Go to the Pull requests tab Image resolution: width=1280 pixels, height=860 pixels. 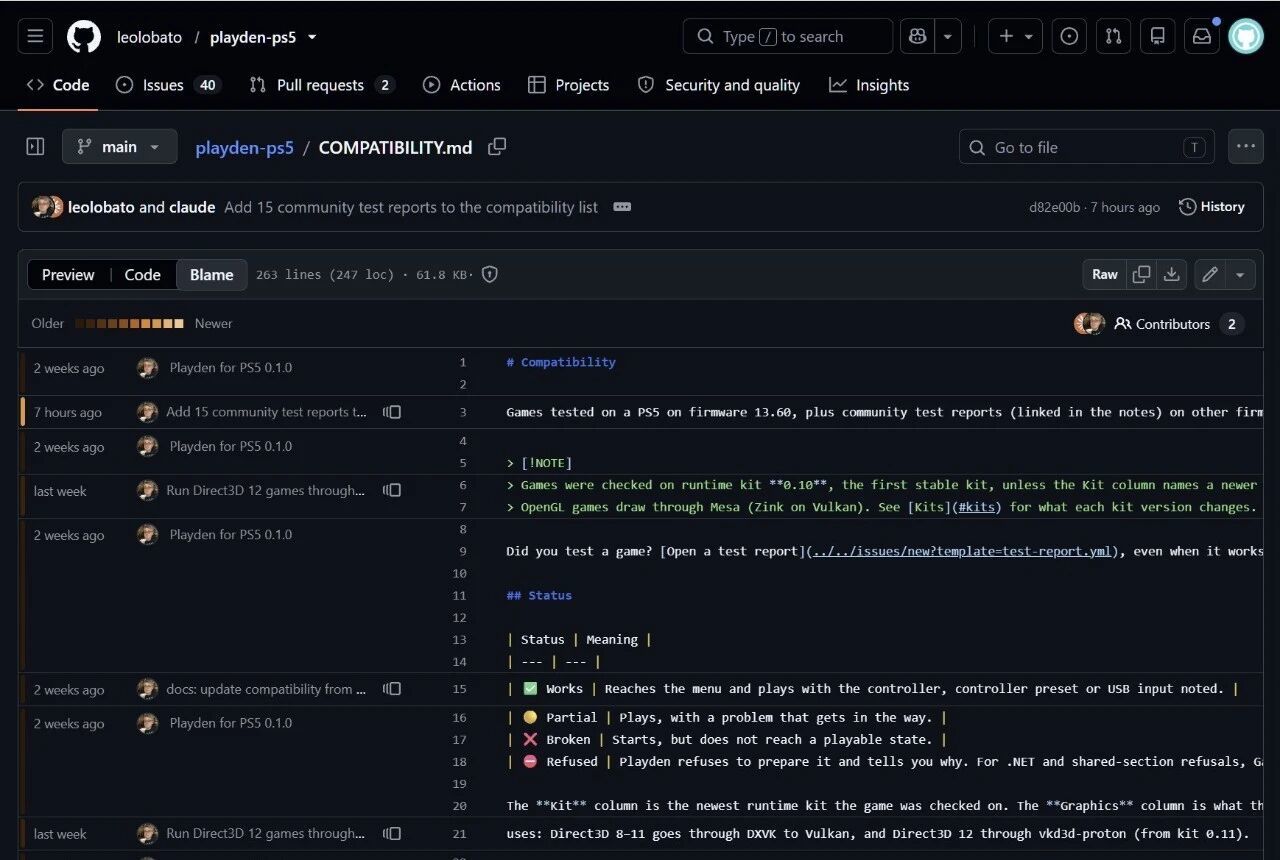click(322, 85)
